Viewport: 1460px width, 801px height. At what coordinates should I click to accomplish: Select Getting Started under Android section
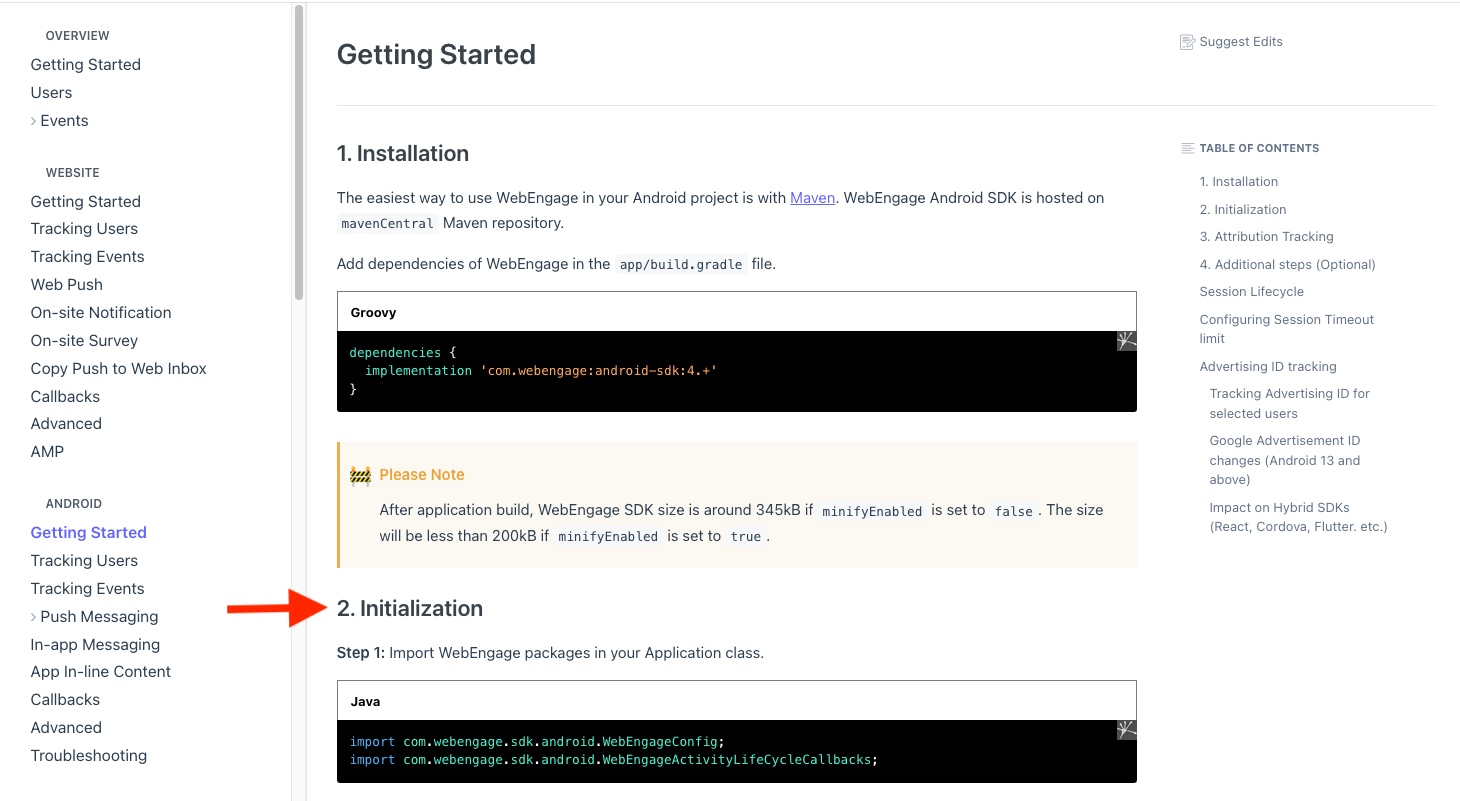coord(89,533)
